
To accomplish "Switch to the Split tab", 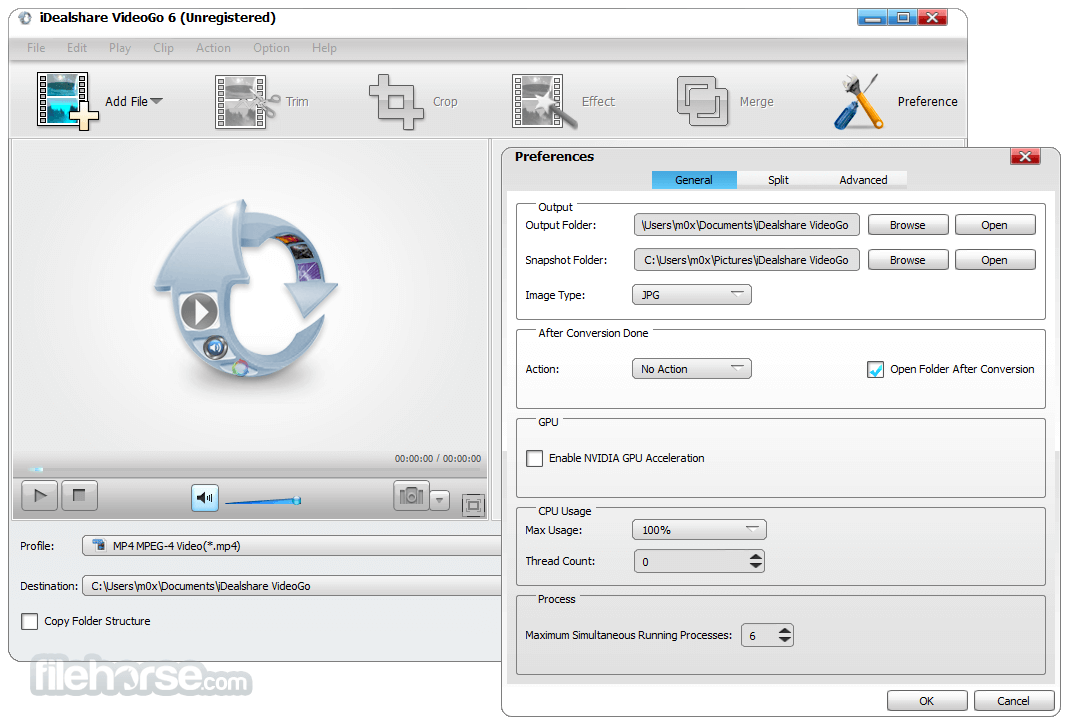I will tap(779, 180).
